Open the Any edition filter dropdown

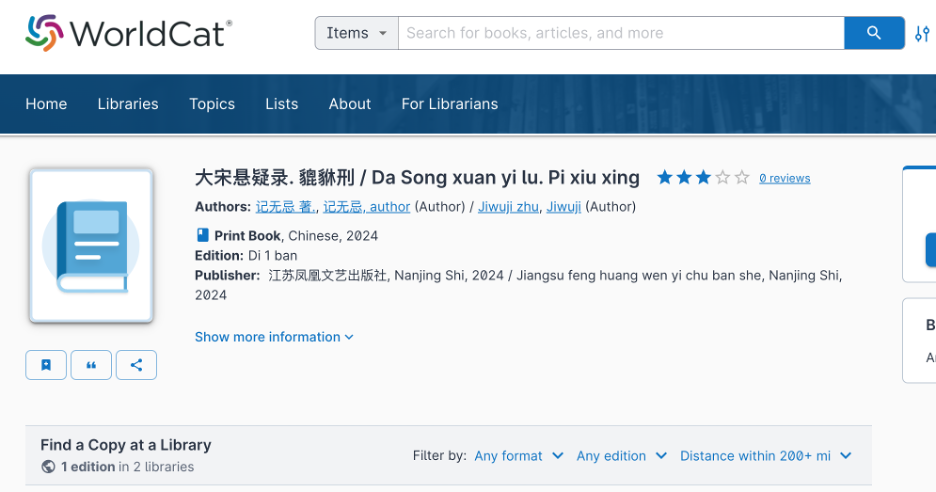click(621, 456)
